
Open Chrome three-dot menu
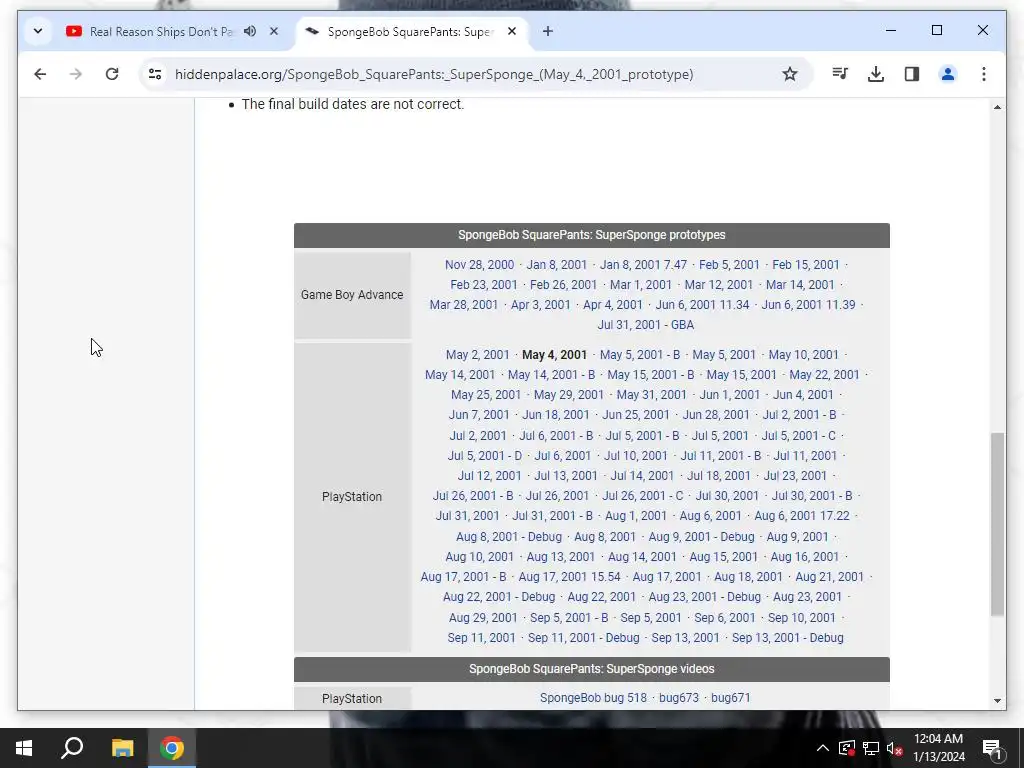984,74
